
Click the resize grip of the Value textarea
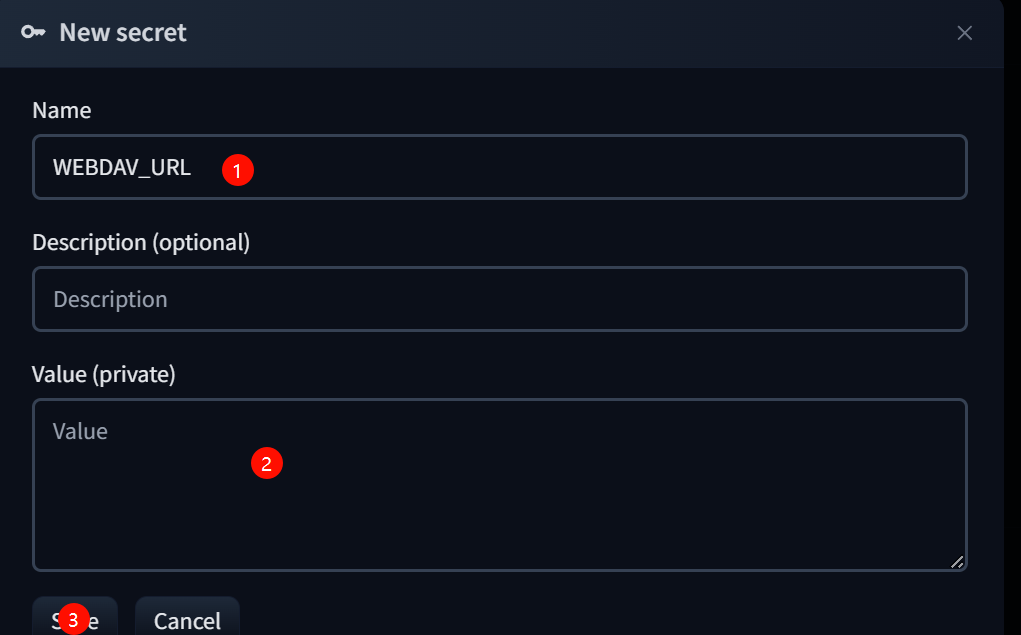tap(957, 561)
